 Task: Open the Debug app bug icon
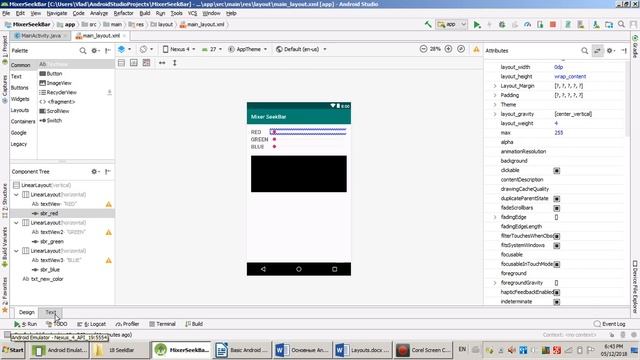(502, 24)
